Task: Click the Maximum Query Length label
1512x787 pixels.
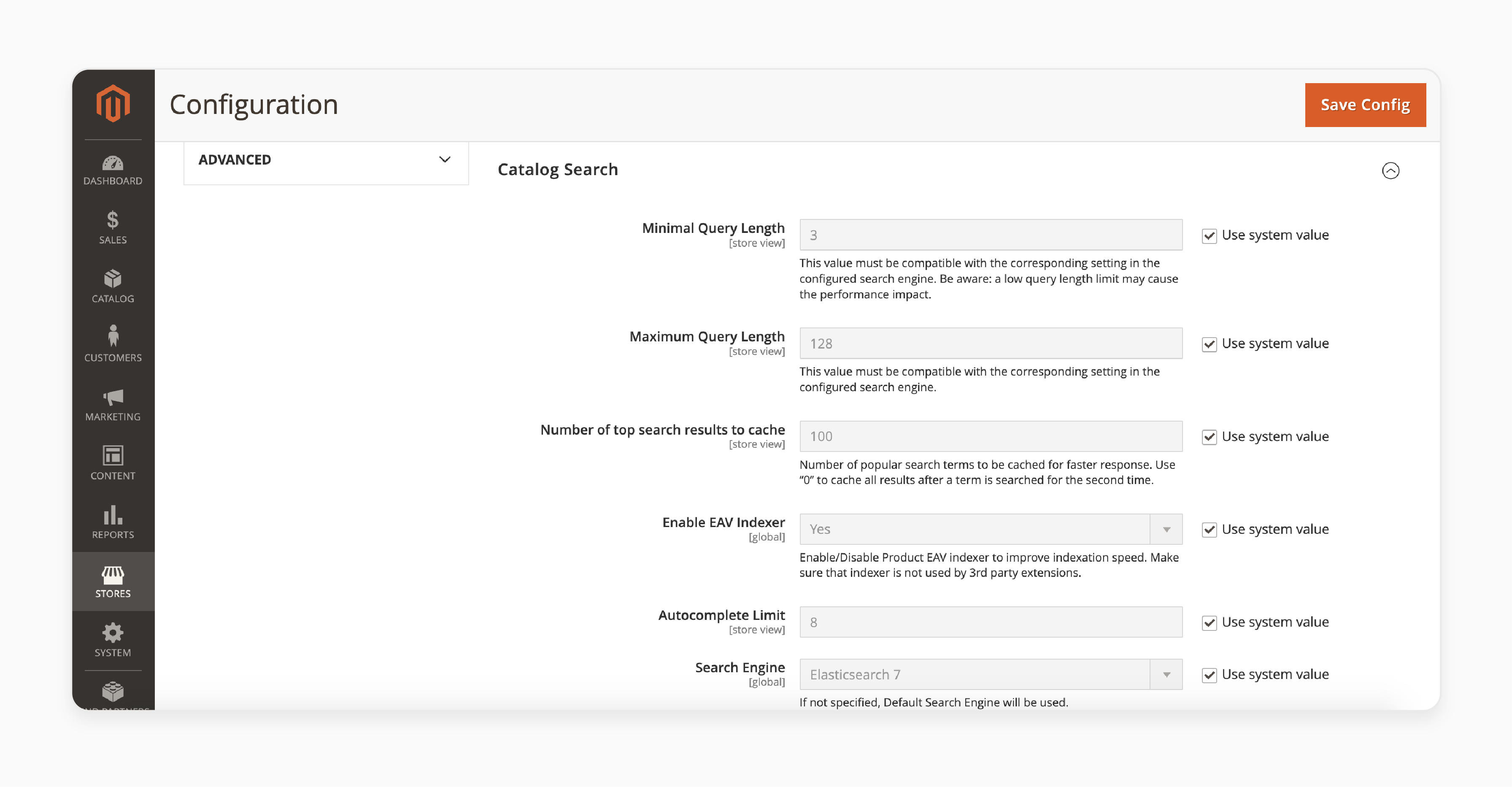Action: (707, 336)
